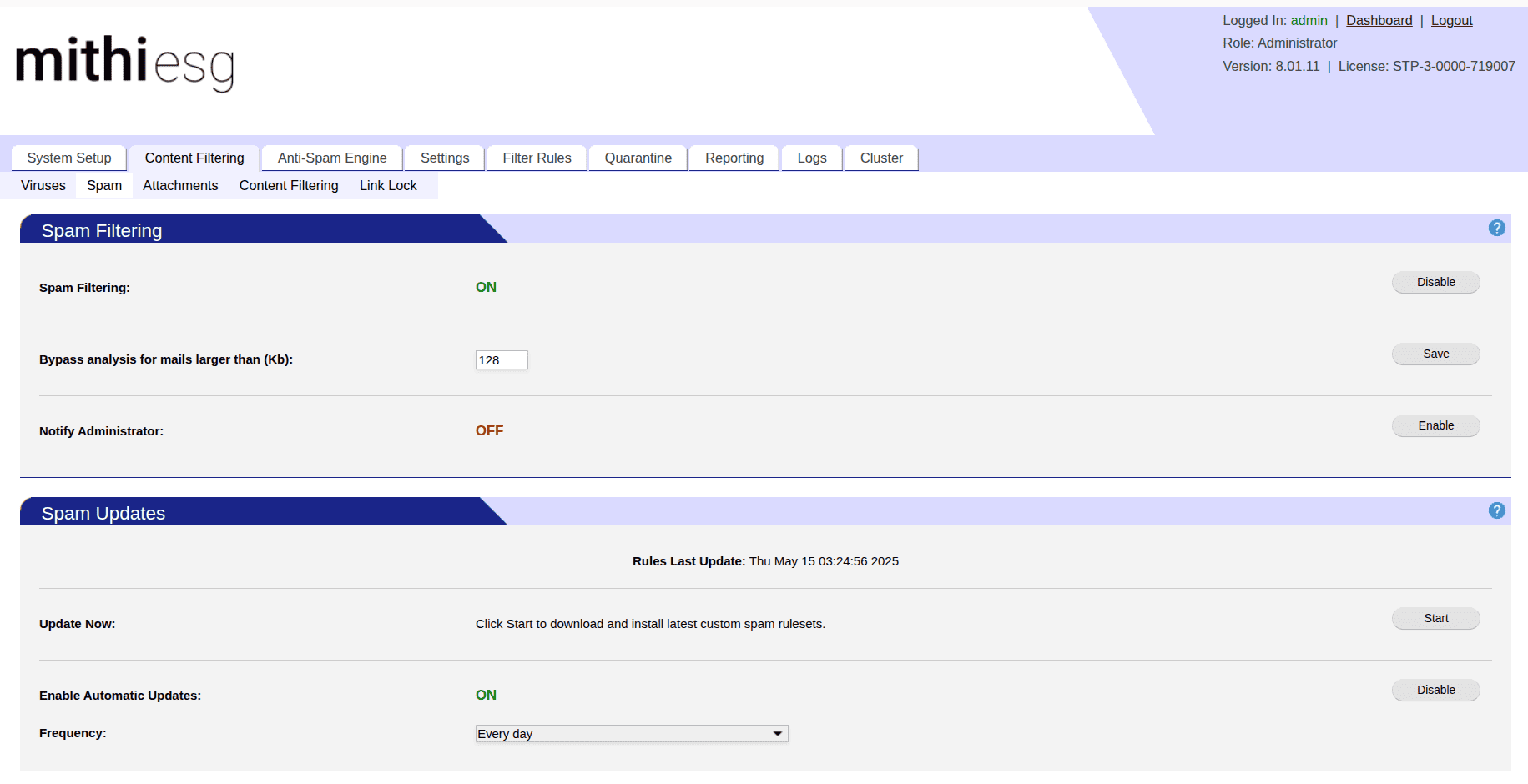The width and height of the screenshot is (1528, 784).
Task: Click the bypass size input field
Action: (x=501, y=360)
